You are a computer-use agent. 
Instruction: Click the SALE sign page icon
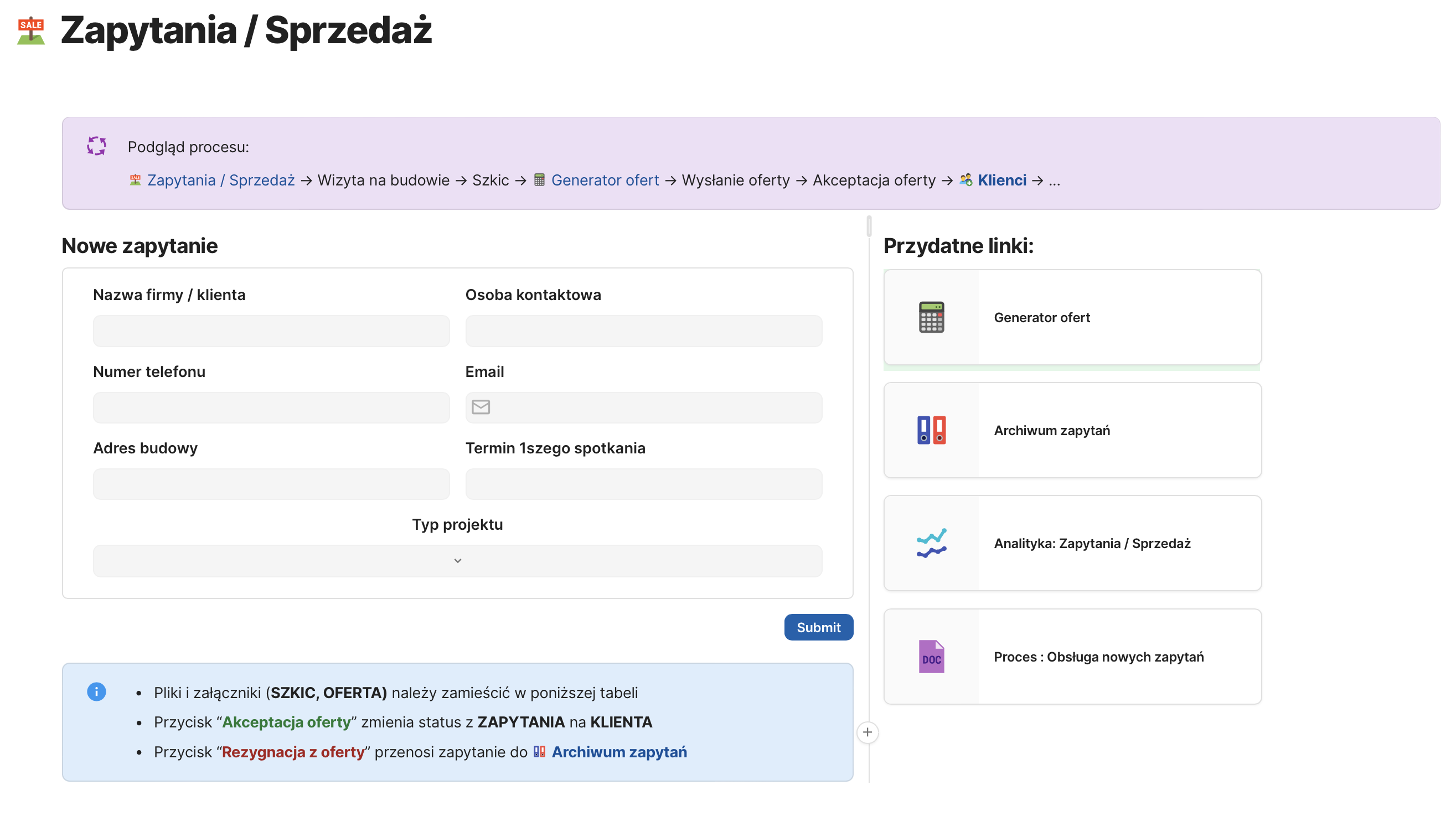pyautogui.click(x=30, y=30)
